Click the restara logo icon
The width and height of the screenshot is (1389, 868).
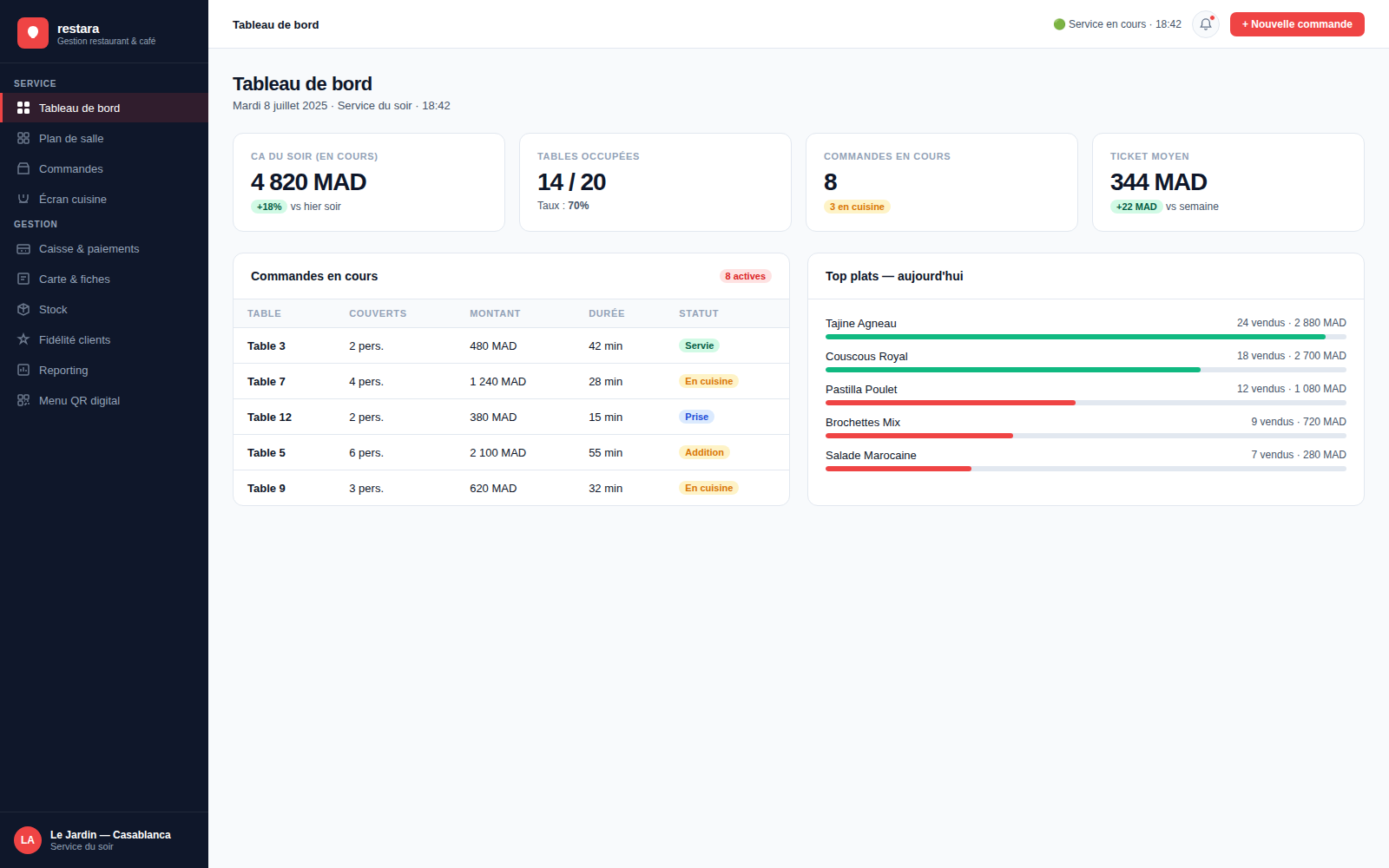pos(33,33)
